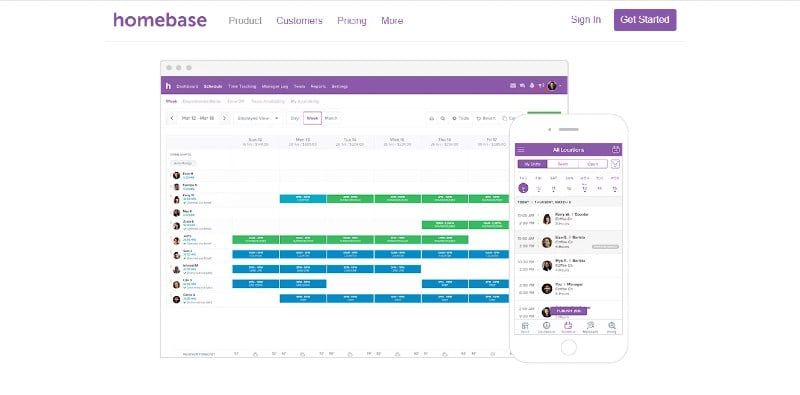Image resolution: width=800 pixels, height=395 pixels.
Task: Click All Locations title on phone
Action: tap(568, 150)
